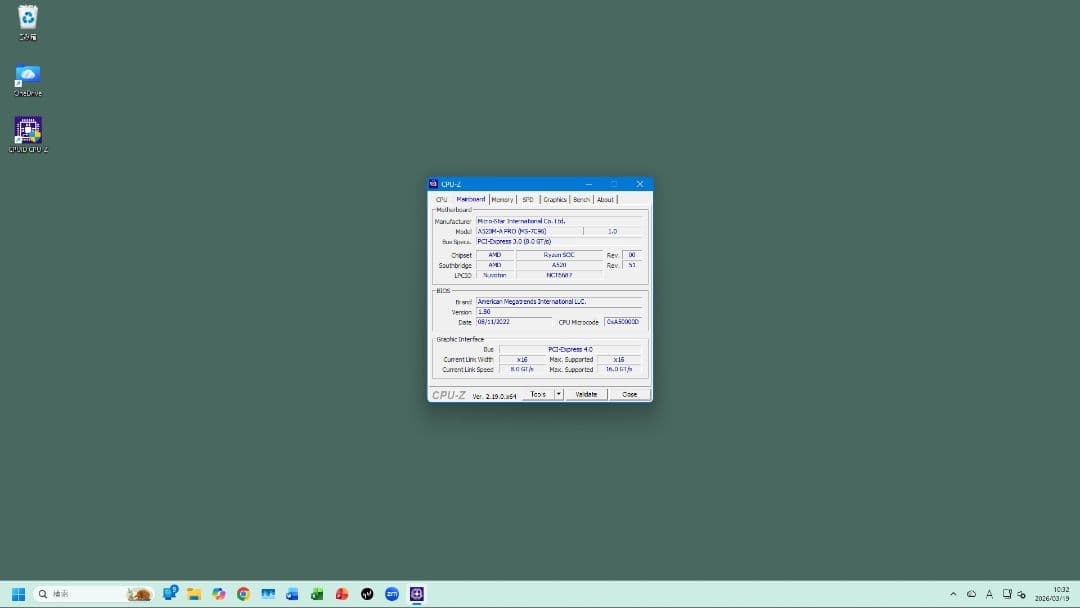Screen dimensions: 1080x608
Task: Click the CPU-Z taskbar icon
Action: 417,594
